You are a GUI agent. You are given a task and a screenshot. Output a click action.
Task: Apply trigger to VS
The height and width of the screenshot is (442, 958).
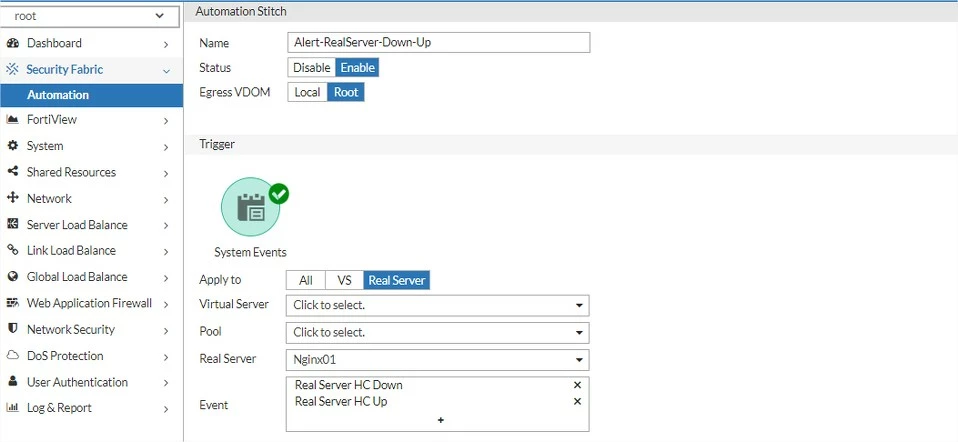345,281
